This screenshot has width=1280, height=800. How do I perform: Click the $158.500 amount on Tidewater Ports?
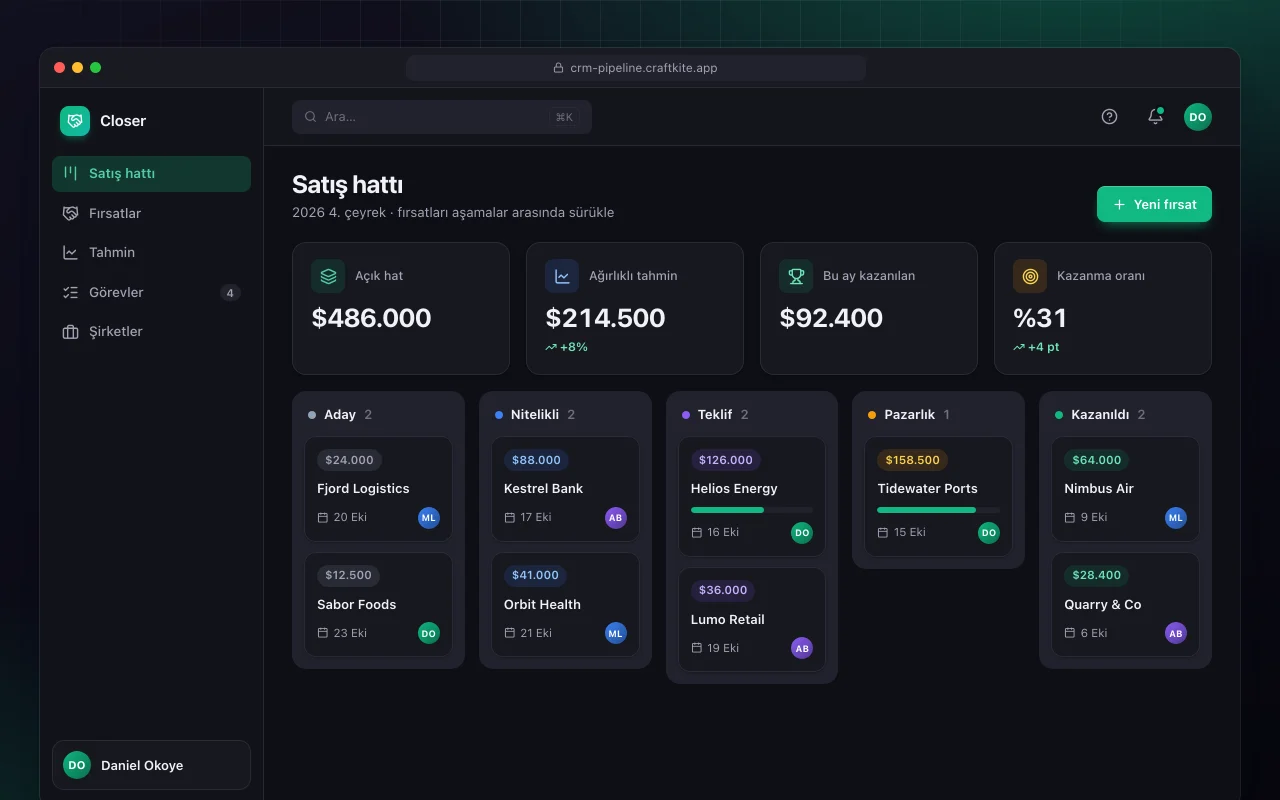(x=912, y=461)
